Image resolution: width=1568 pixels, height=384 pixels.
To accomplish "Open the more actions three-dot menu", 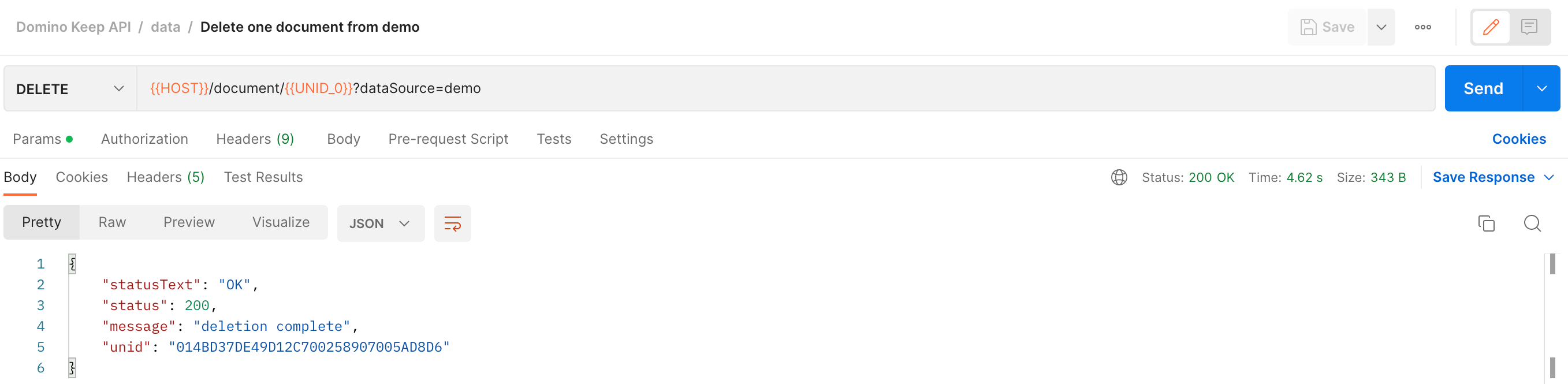I will 1422,27.
